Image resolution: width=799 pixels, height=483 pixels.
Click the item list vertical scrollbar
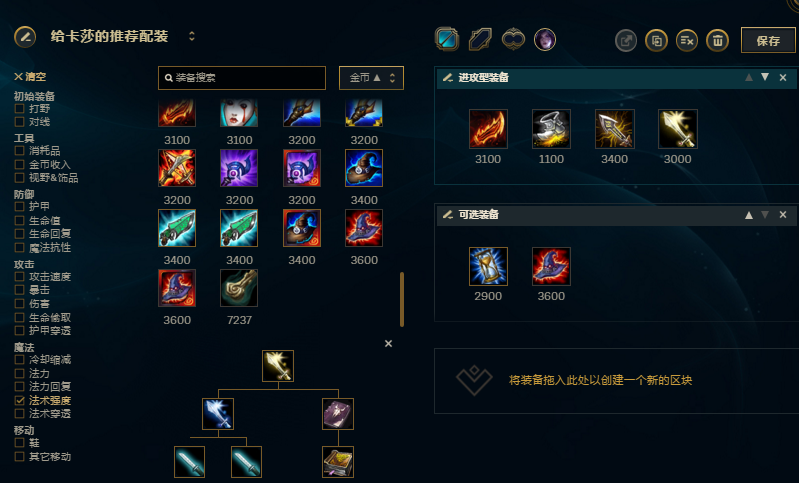[x=402, y=299]
